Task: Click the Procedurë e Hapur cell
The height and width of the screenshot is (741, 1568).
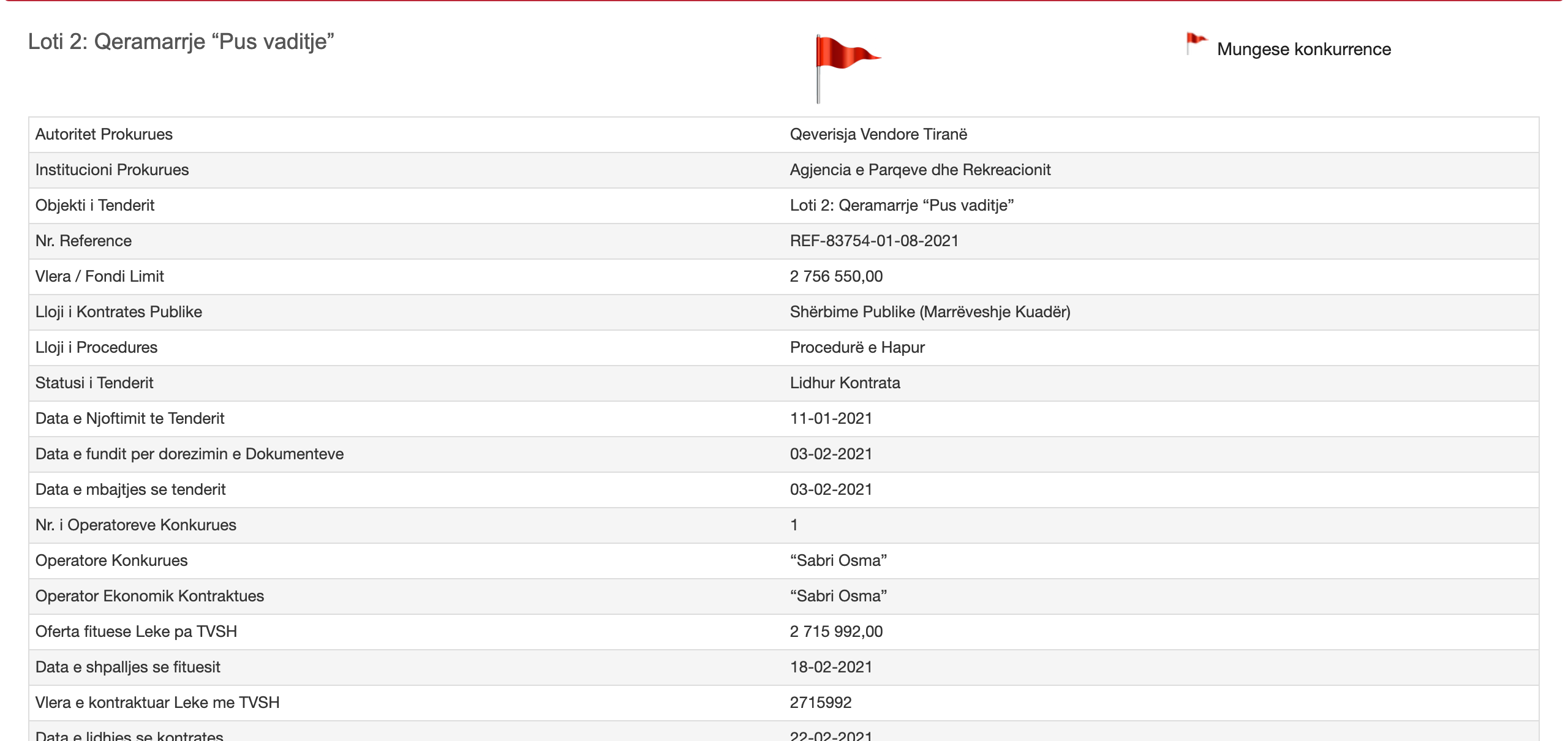Action: pos(856,348)
